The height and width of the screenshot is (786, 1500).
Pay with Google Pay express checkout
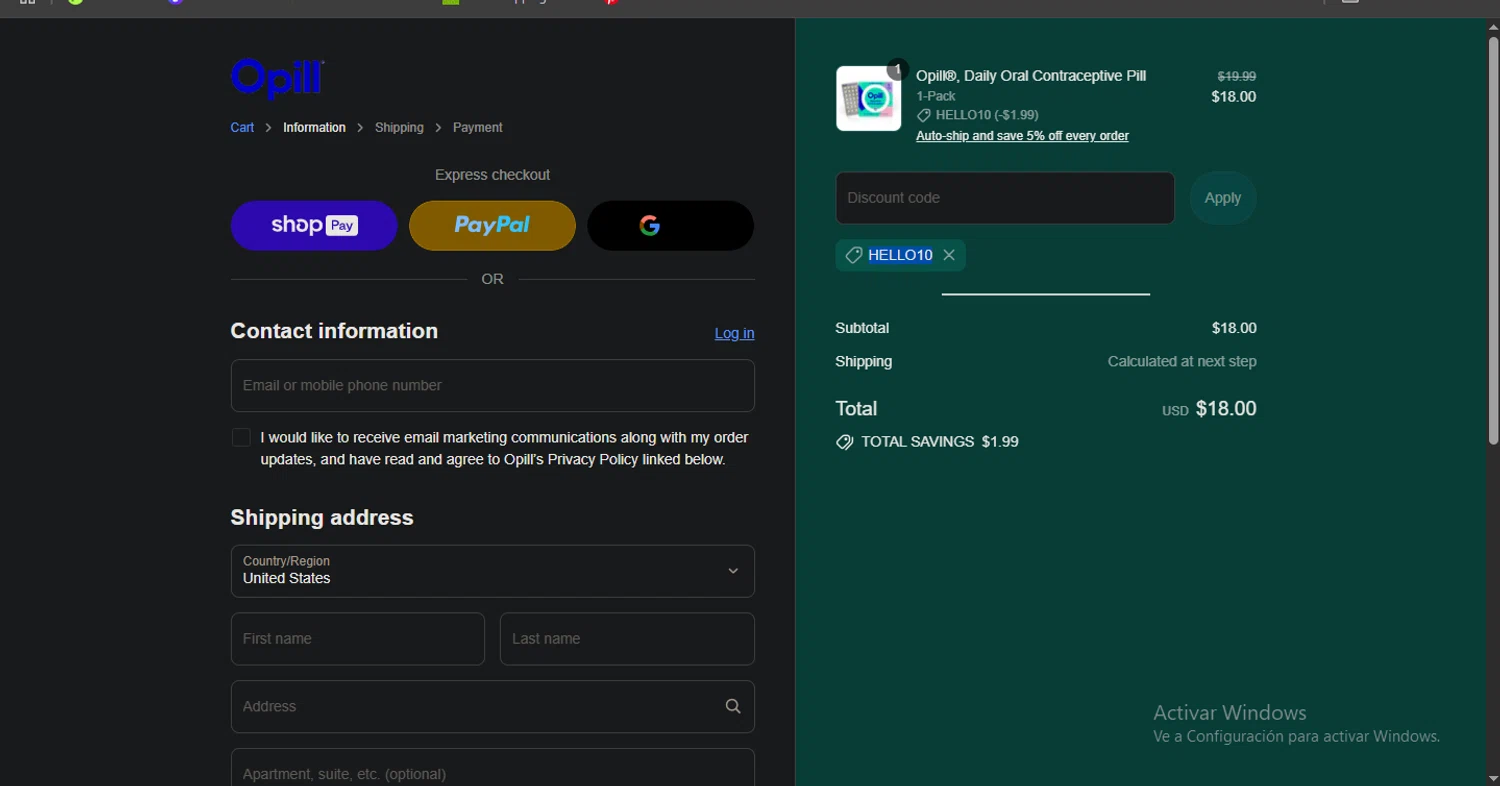670,225
